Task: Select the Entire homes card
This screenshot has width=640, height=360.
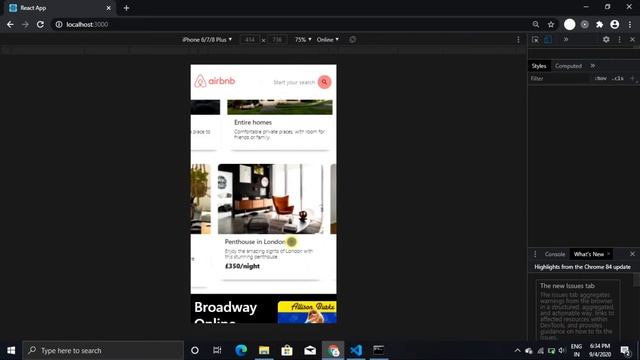Action: pyautogui.click(x=280, y=124)
